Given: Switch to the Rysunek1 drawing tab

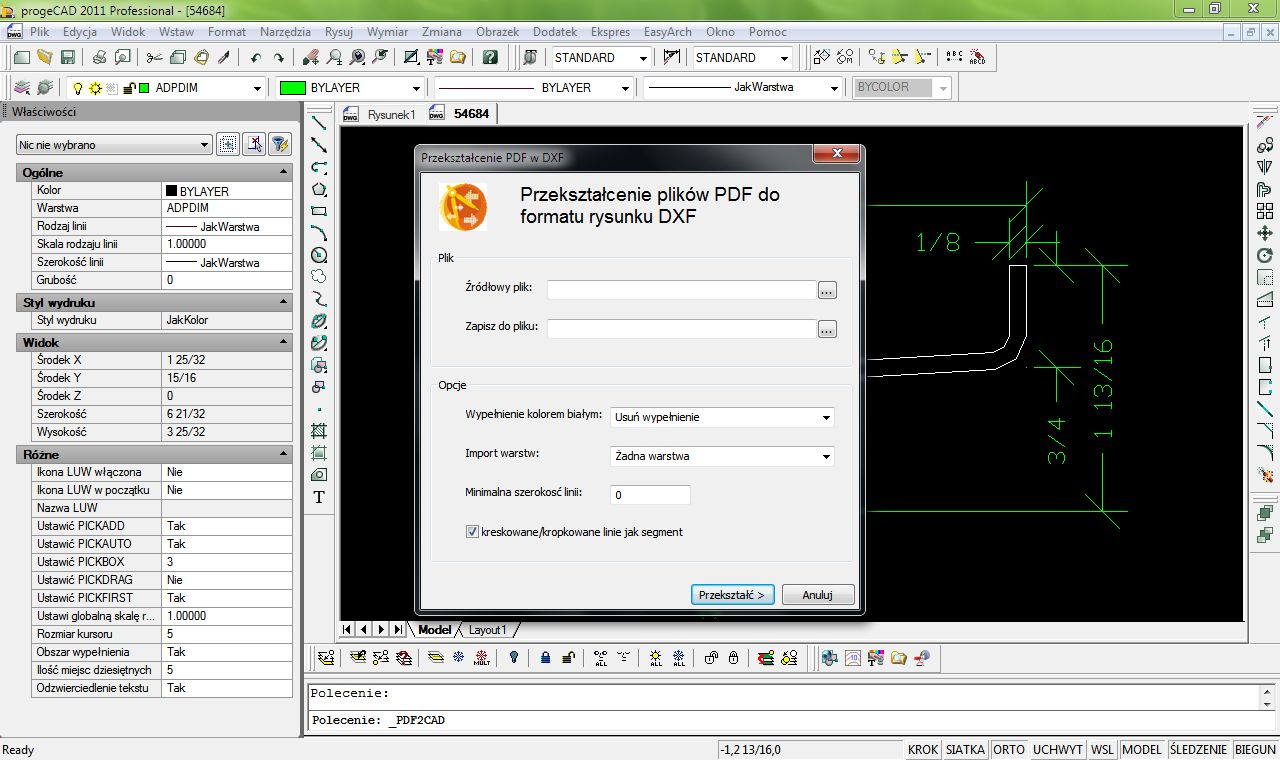Looking at the screenshot, I should tap(391, 114).
